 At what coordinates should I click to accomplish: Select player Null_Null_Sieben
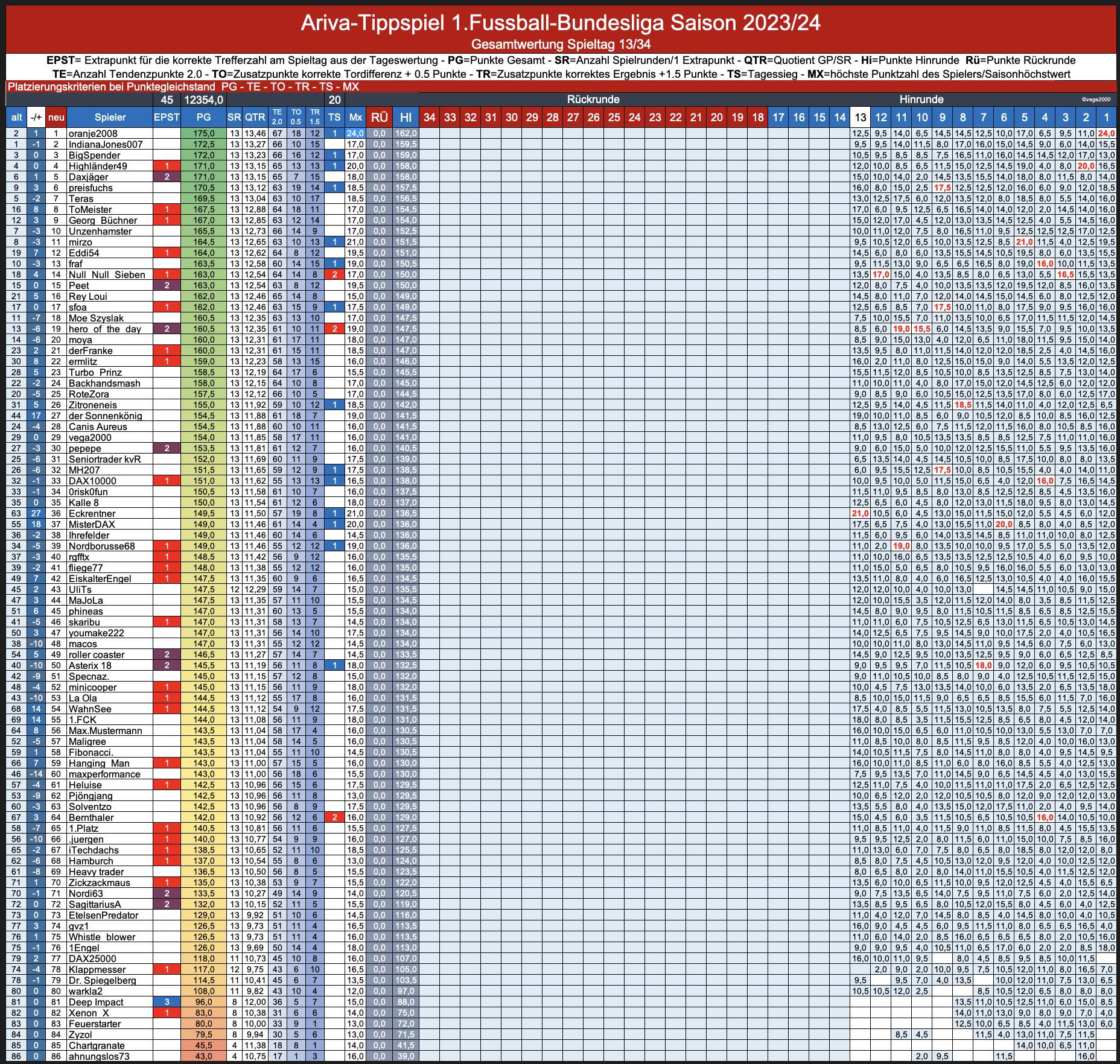point(107,274)
